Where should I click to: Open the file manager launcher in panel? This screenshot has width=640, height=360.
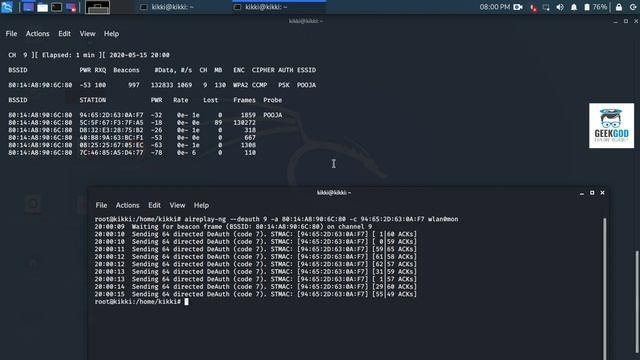point(42,7)
